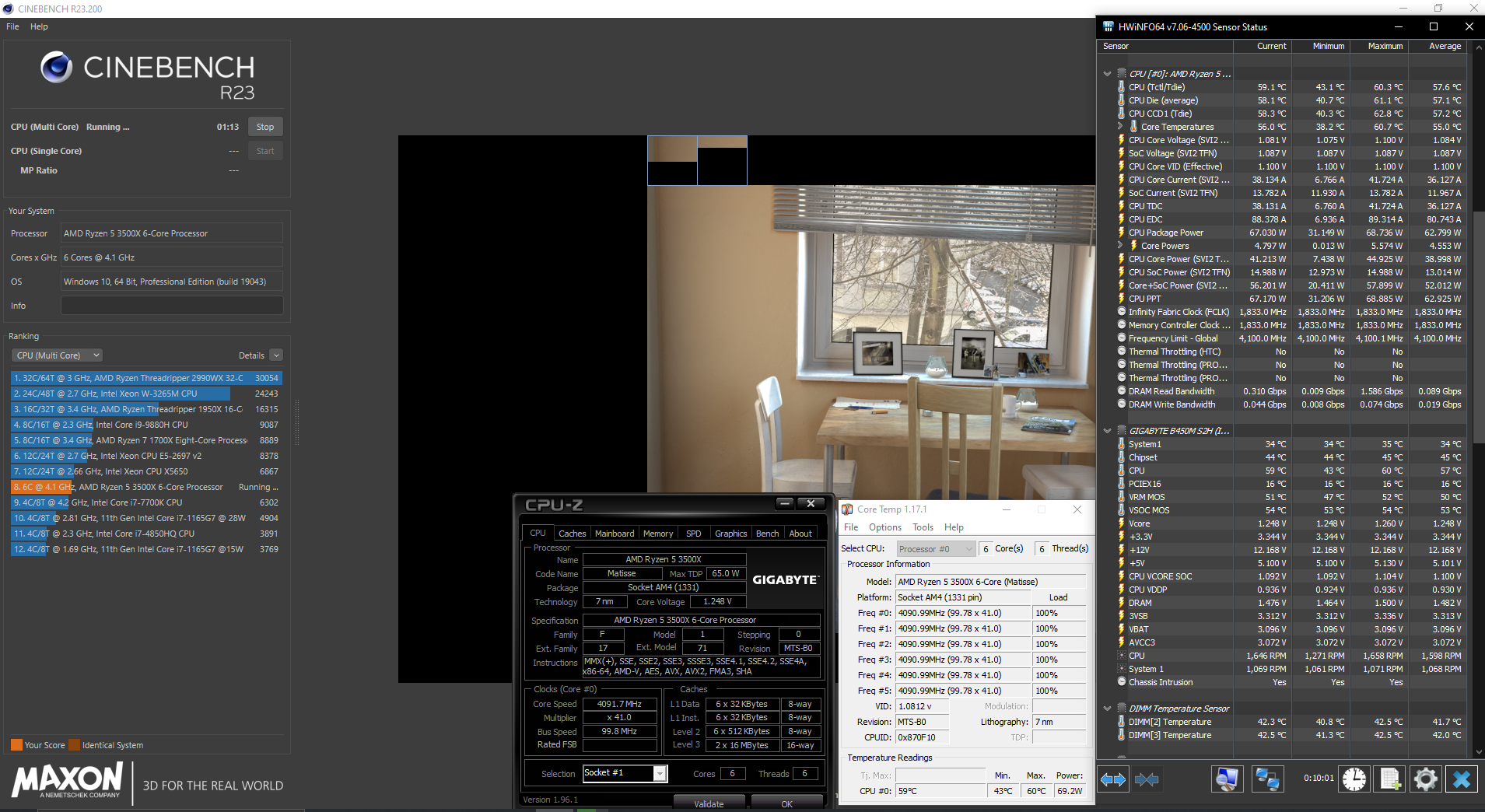Click the Identical System legend swatch

(74, 745)
